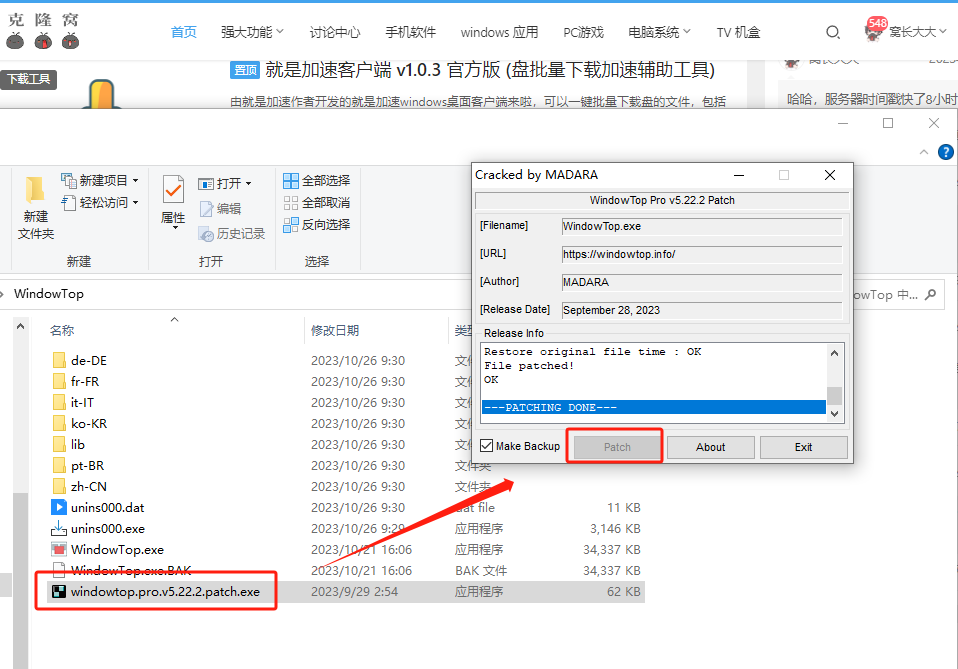Click the search magnifier in Explorer search box
958x669 pixels.
pyautogui.click(x=931, y=294)
